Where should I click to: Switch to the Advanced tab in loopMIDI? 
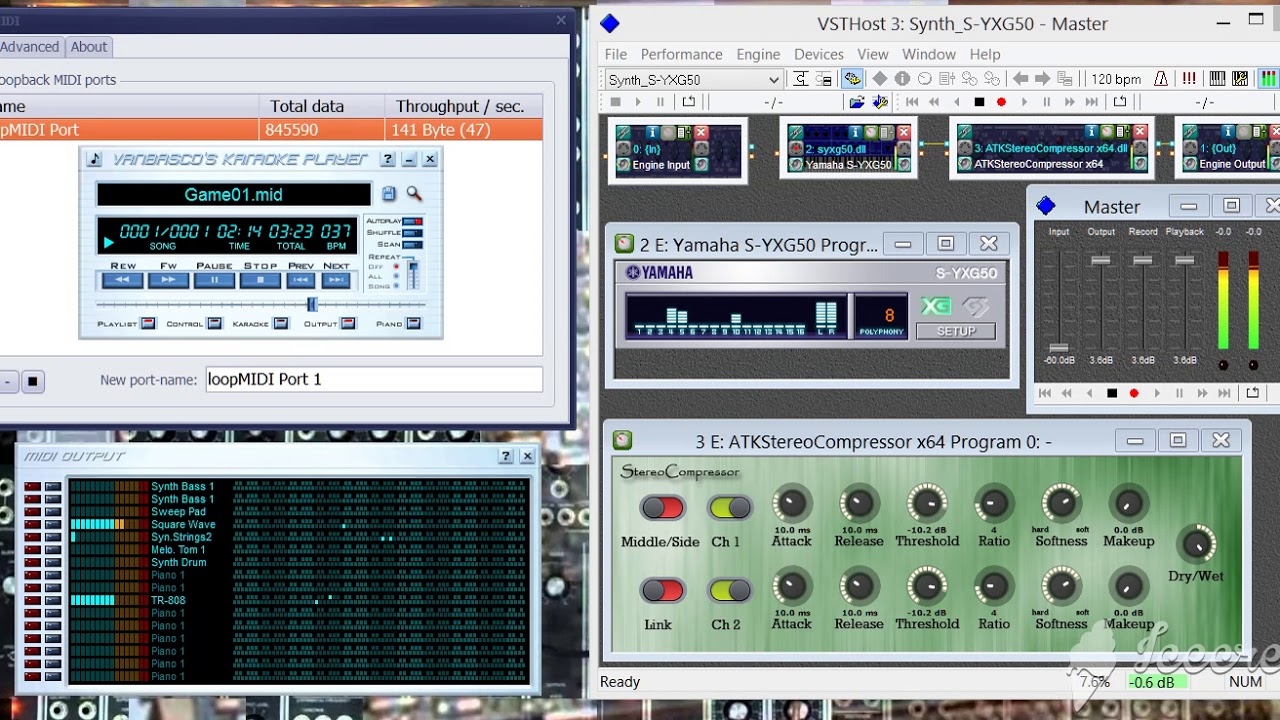(30, 47)
